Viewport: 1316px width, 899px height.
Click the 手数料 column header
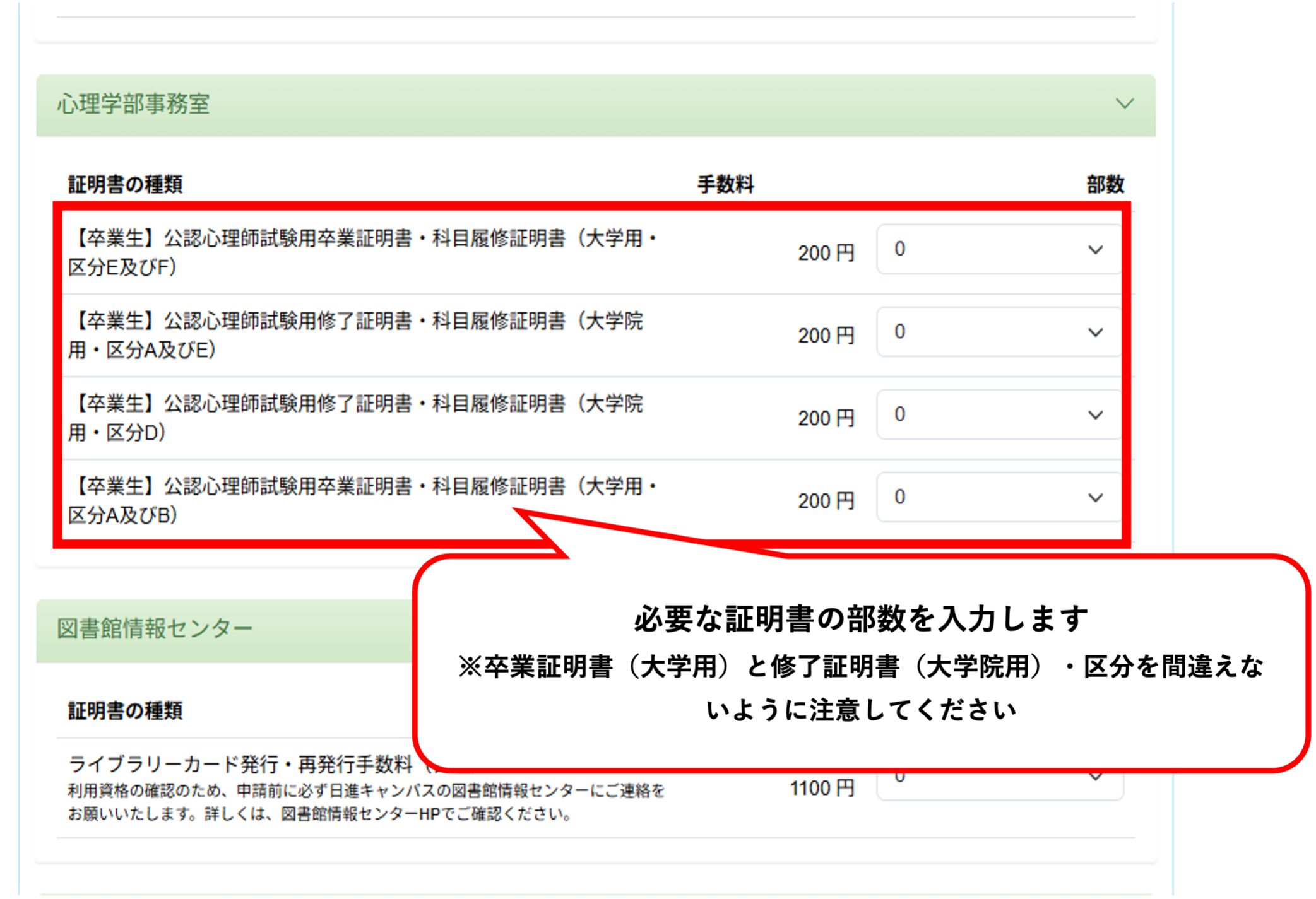tap(725, 185)
